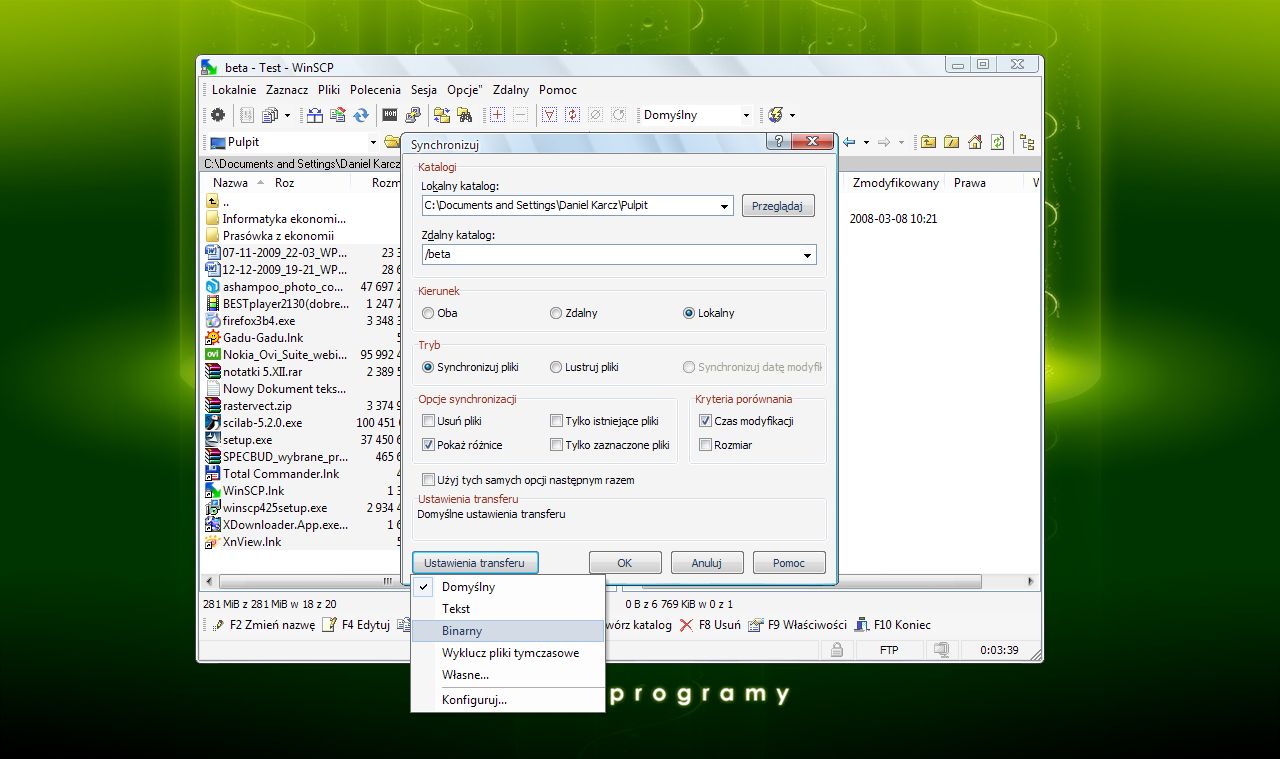Enable the Usuń pliki checkbox
This screenshot has height=759, width=1280.
pos(429,421)
